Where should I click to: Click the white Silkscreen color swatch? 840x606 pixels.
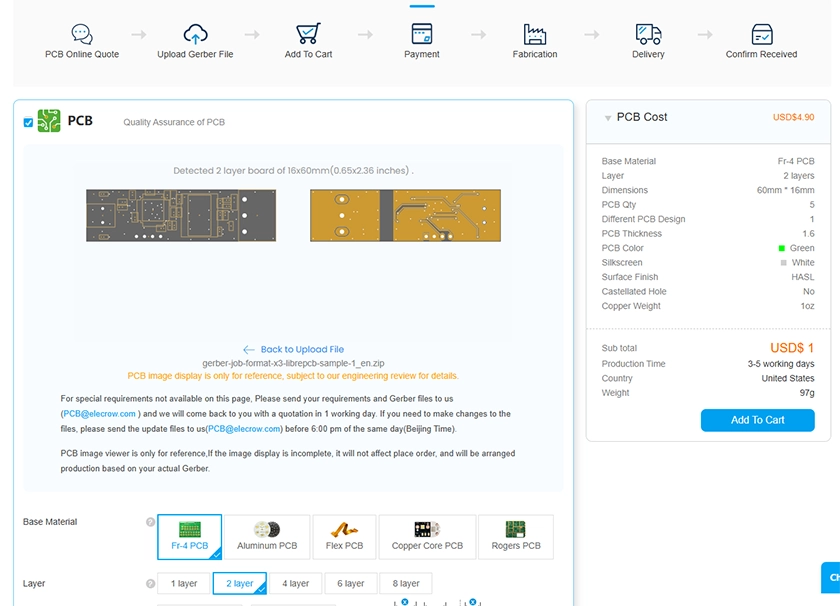(784, 263)
